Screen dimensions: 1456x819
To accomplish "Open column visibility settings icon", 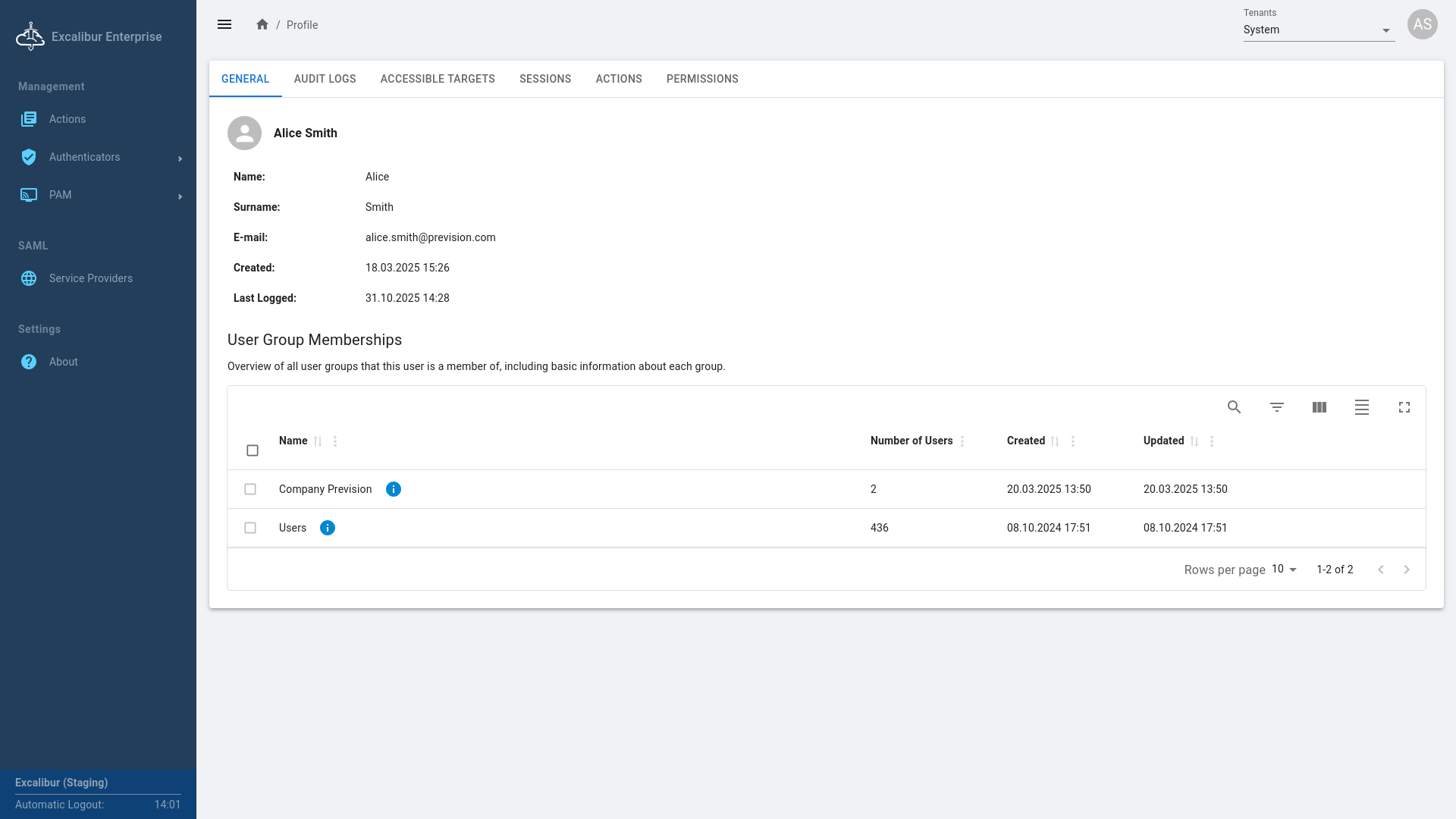I will 1319,407.
